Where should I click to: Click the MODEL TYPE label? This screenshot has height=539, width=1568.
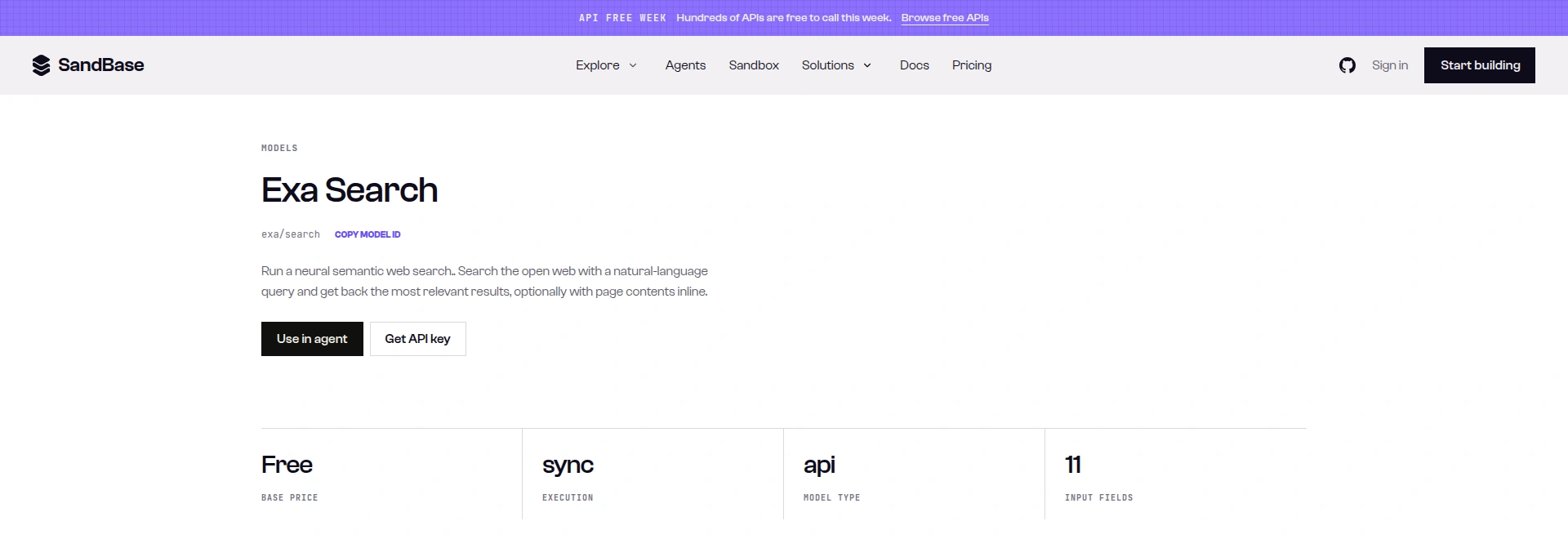click(831, 497)
